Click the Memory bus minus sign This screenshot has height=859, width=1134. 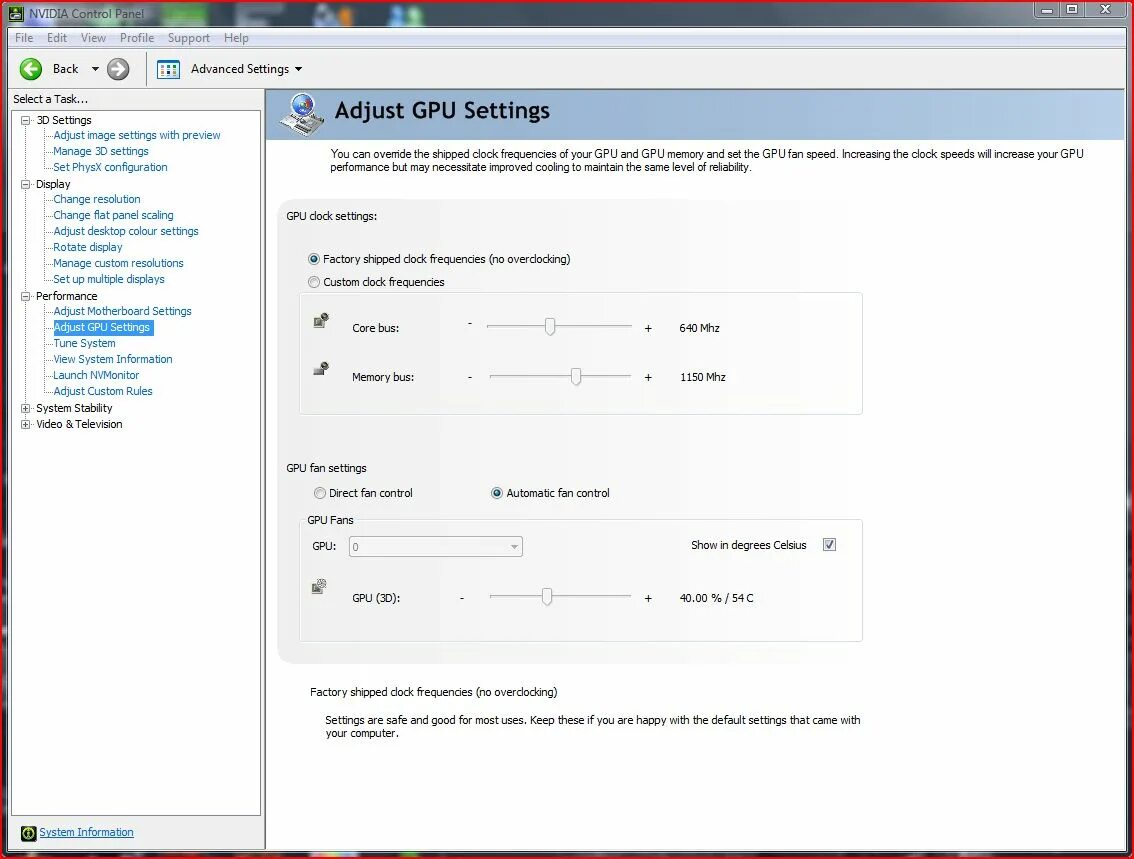tap(469, 377)
